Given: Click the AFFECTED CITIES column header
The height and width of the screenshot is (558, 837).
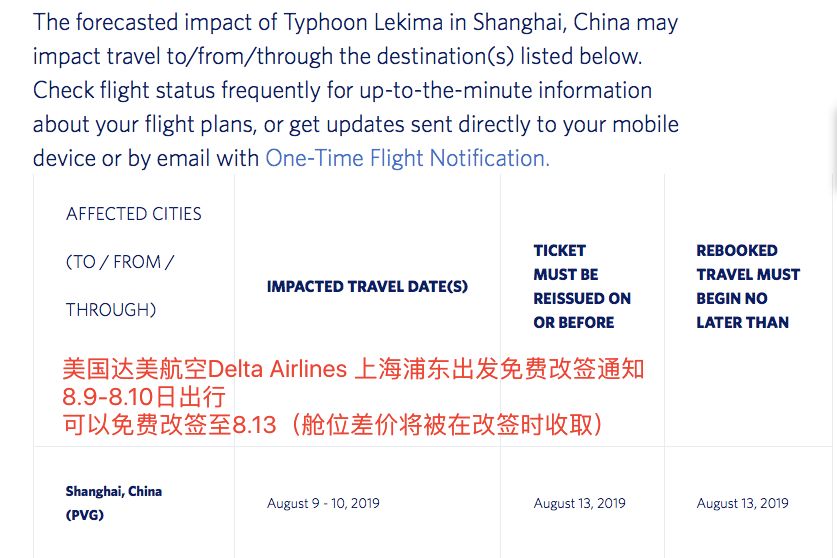Looking at the screenshot, I should coord(133,214).
